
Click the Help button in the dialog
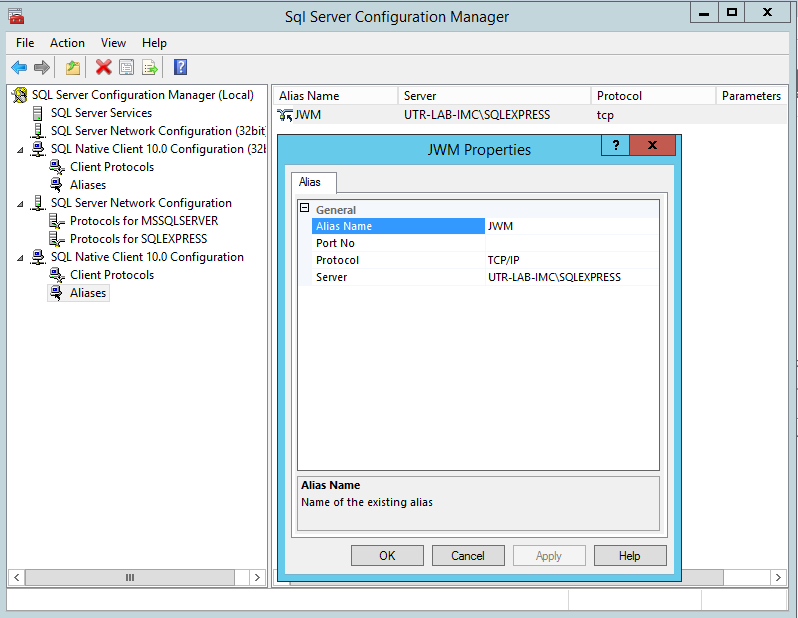point(630,555)
